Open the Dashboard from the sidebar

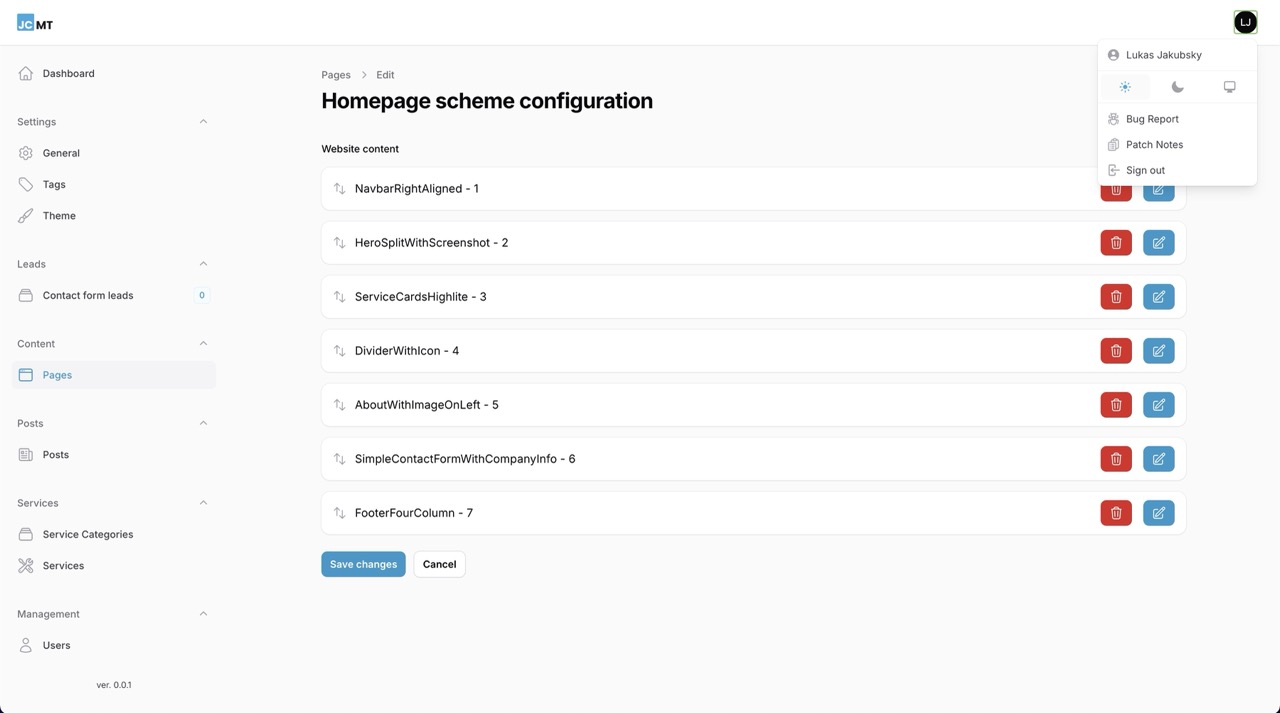68,73
